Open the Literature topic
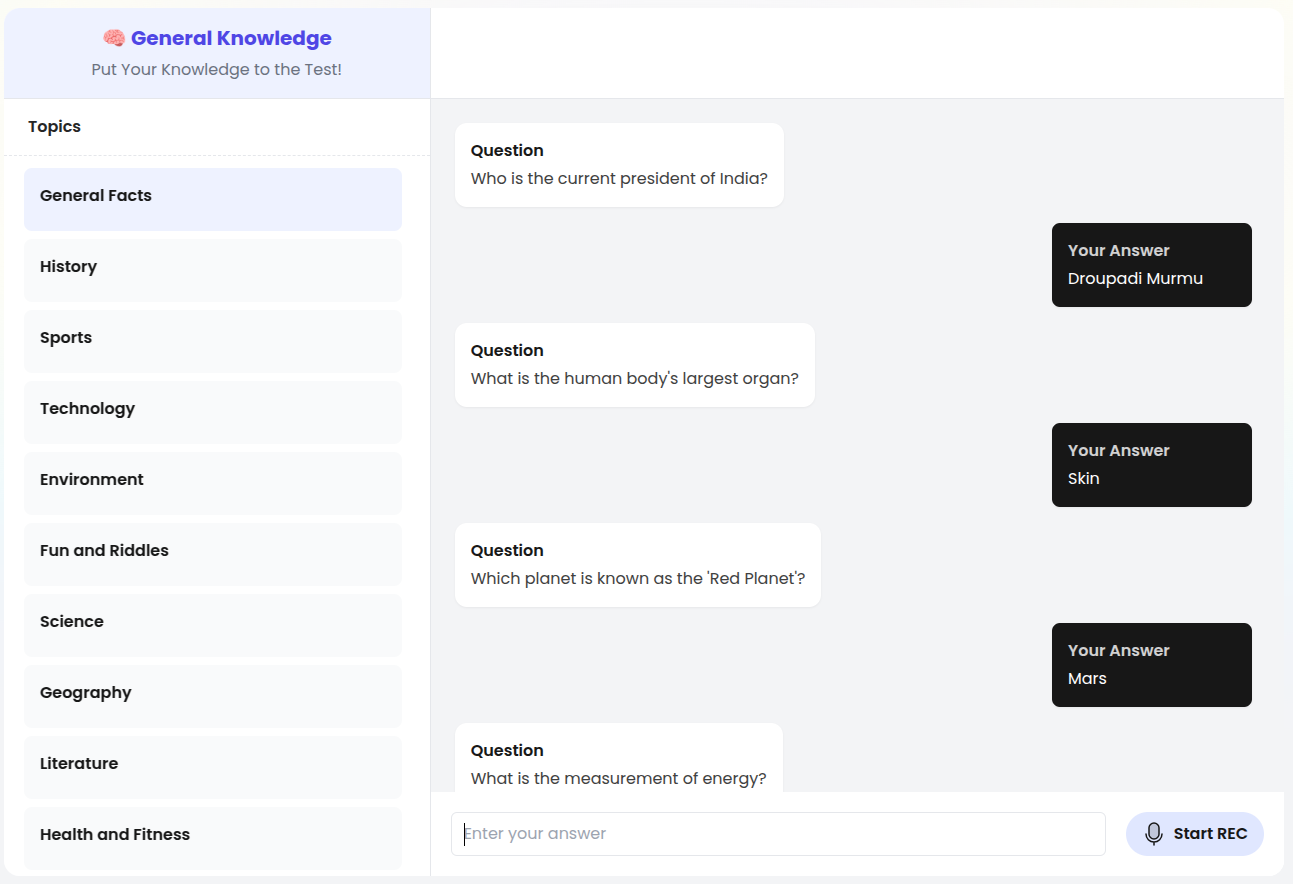Image resolution: width=1293 pixels, height=884 pixels. (213, 767)
